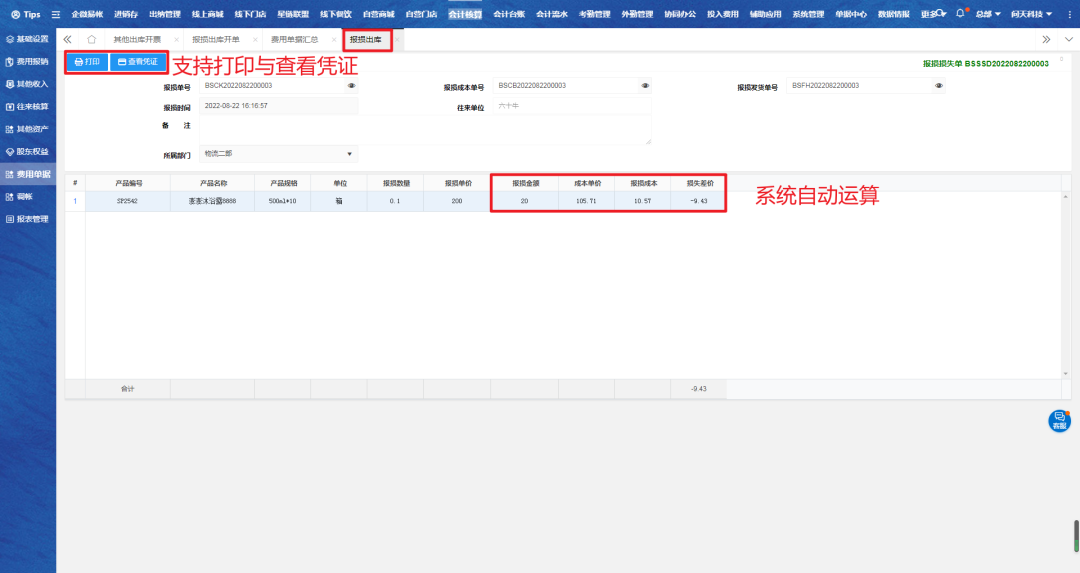Click the 打印 print button

[87, 62]
